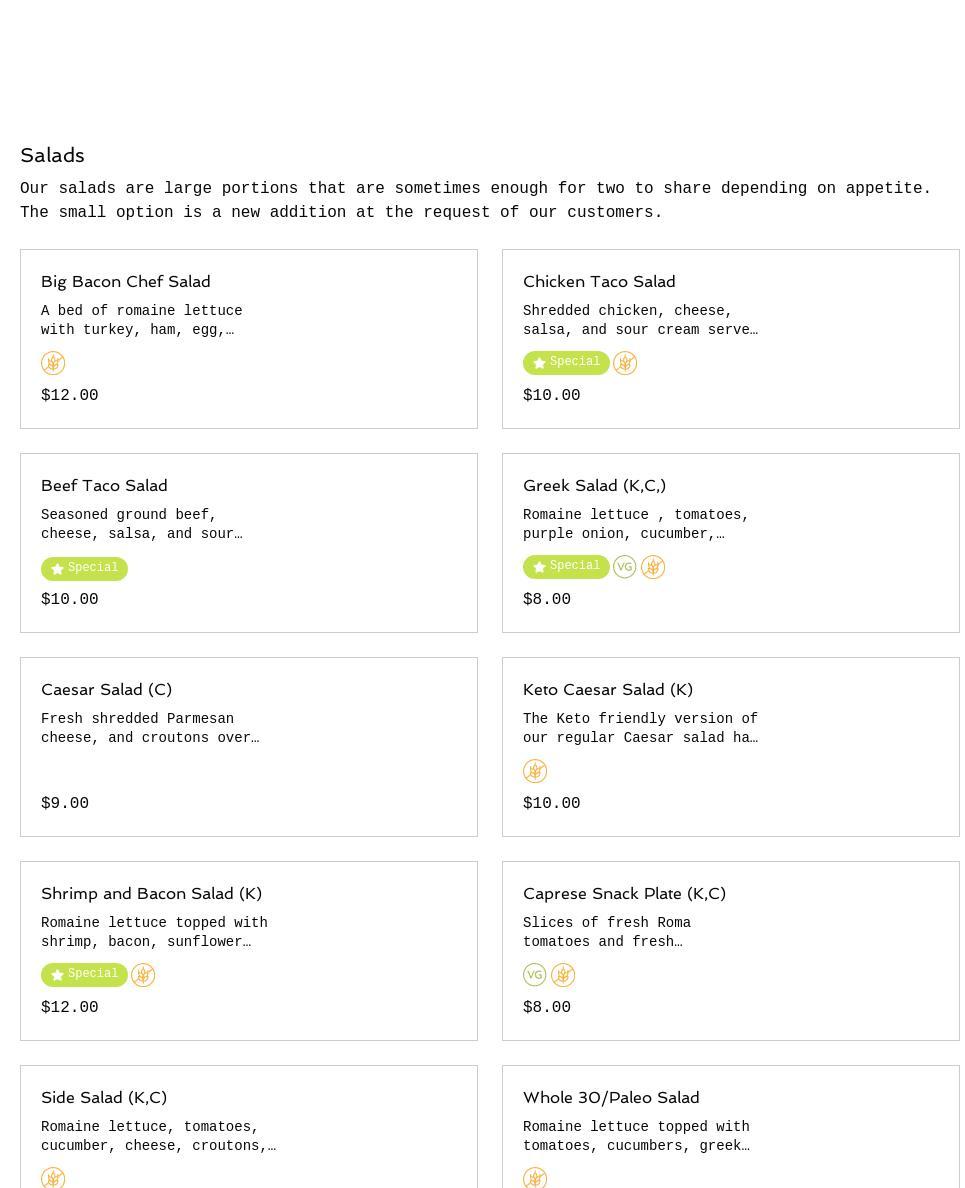
Task: Click Special badge on Shrimp and Bacon Salad
Action: [x=84, y=974]
